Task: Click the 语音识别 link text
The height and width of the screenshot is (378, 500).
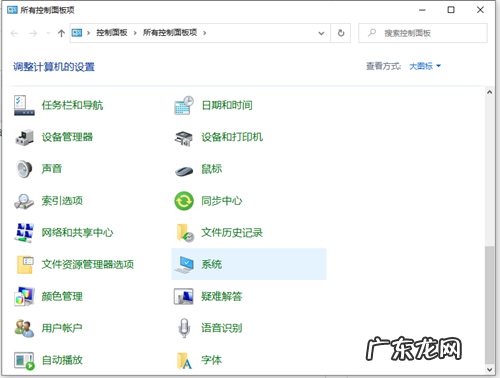Action: [222, 328]
